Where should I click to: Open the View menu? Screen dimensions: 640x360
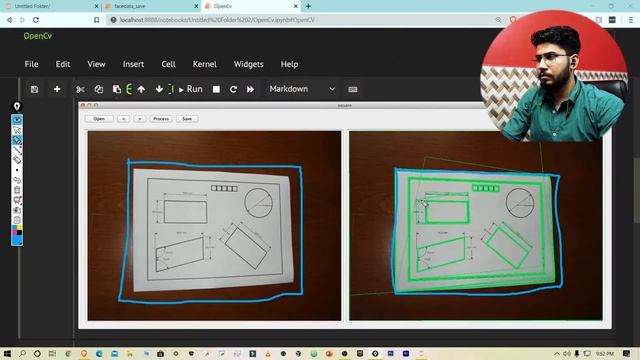[96, 64]
